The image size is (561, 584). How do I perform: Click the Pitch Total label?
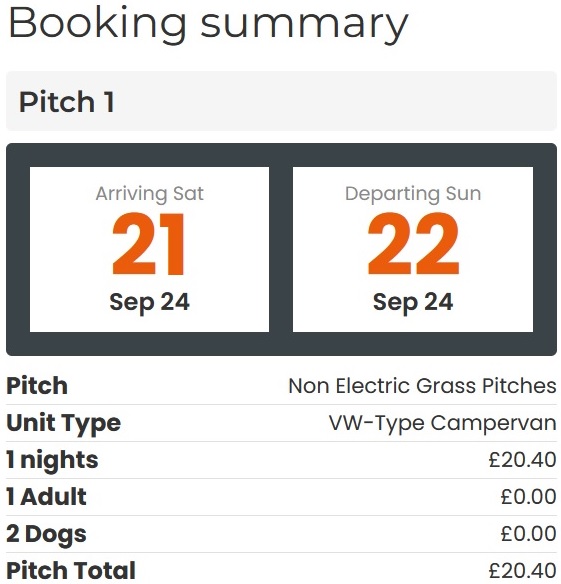(x=71, y=570)
